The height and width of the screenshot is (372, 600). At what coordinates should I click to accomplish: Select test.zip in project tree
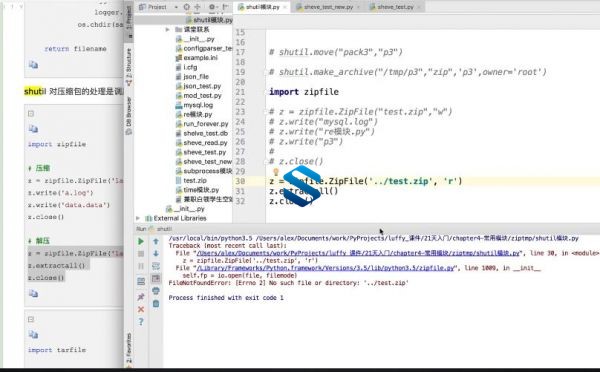pos(191,180)
